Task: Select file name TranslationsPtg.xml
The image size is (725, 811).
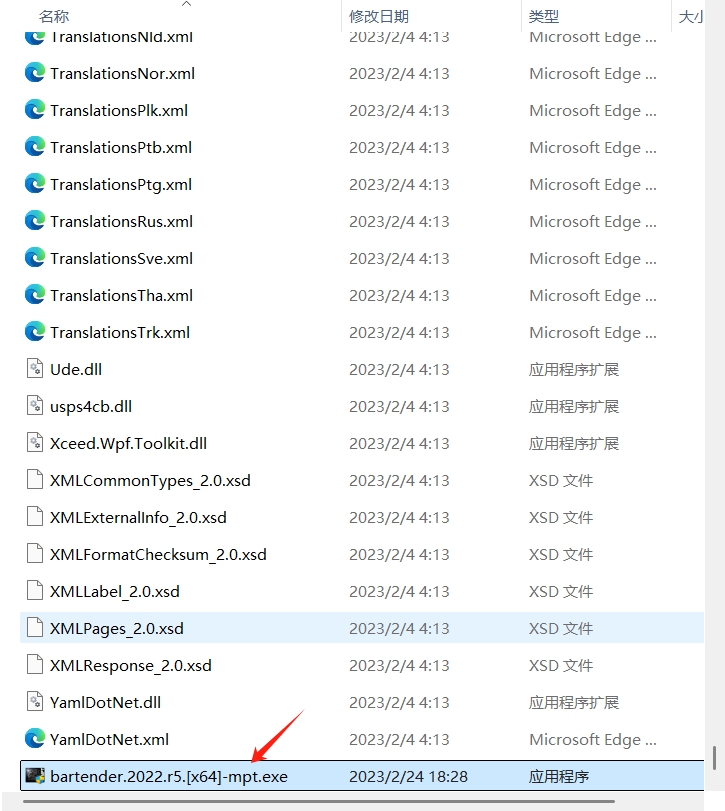Action: coord(121,184)
